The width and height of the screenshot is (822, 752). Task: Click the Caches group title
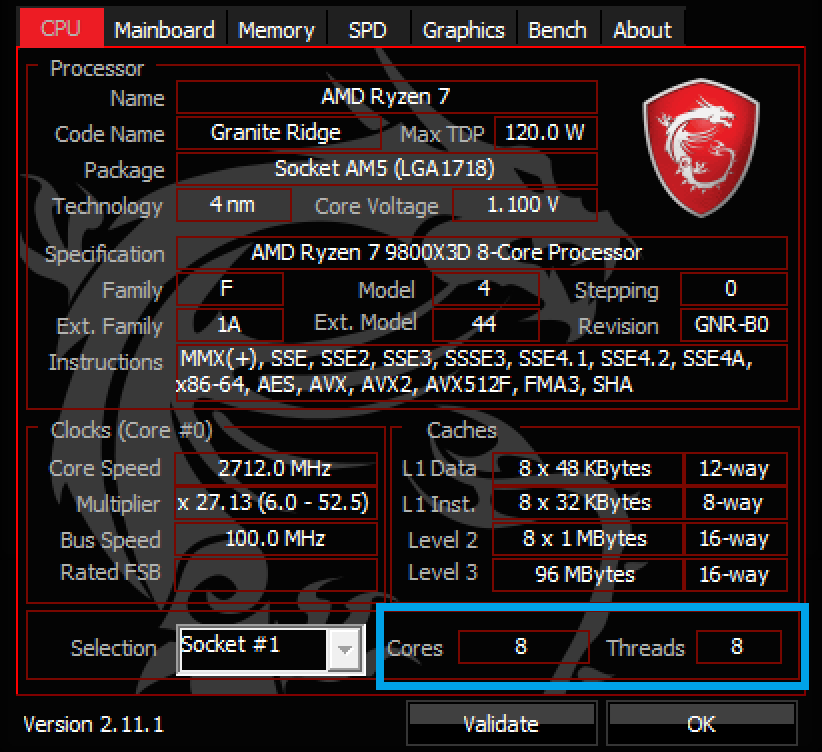click(462, 431)
